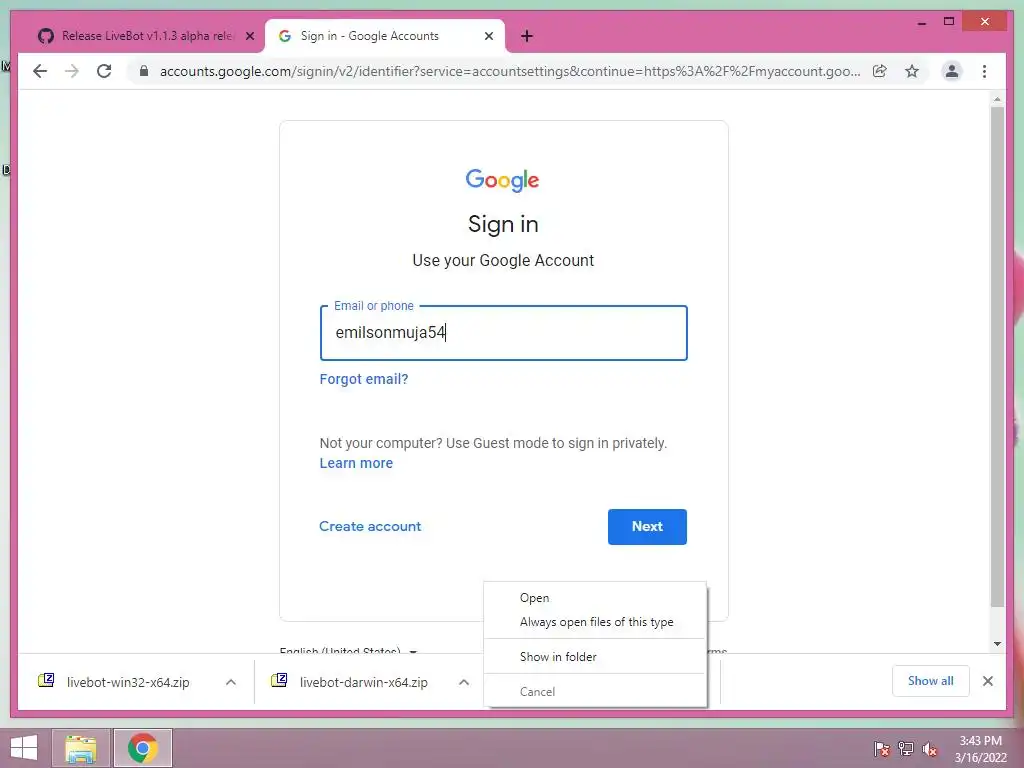
Task: Click the Chrome taskbar icon
Action: (143, 748)
